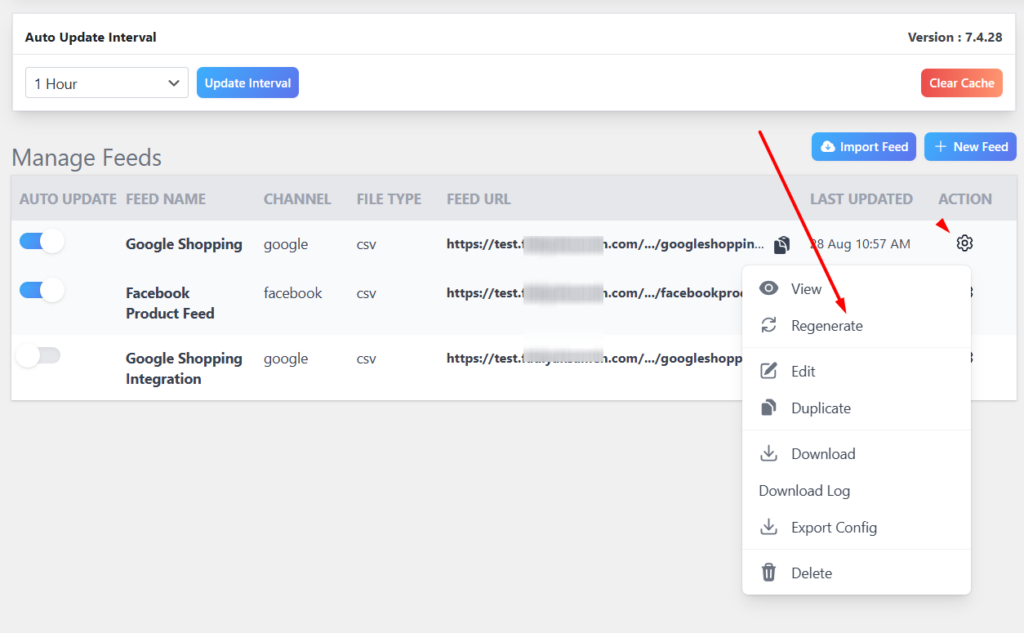Image resolution: width=1024 pixels, height=633 pixels.
Task: Click the New Feed plus icon
Action: [x=941, y=146]
